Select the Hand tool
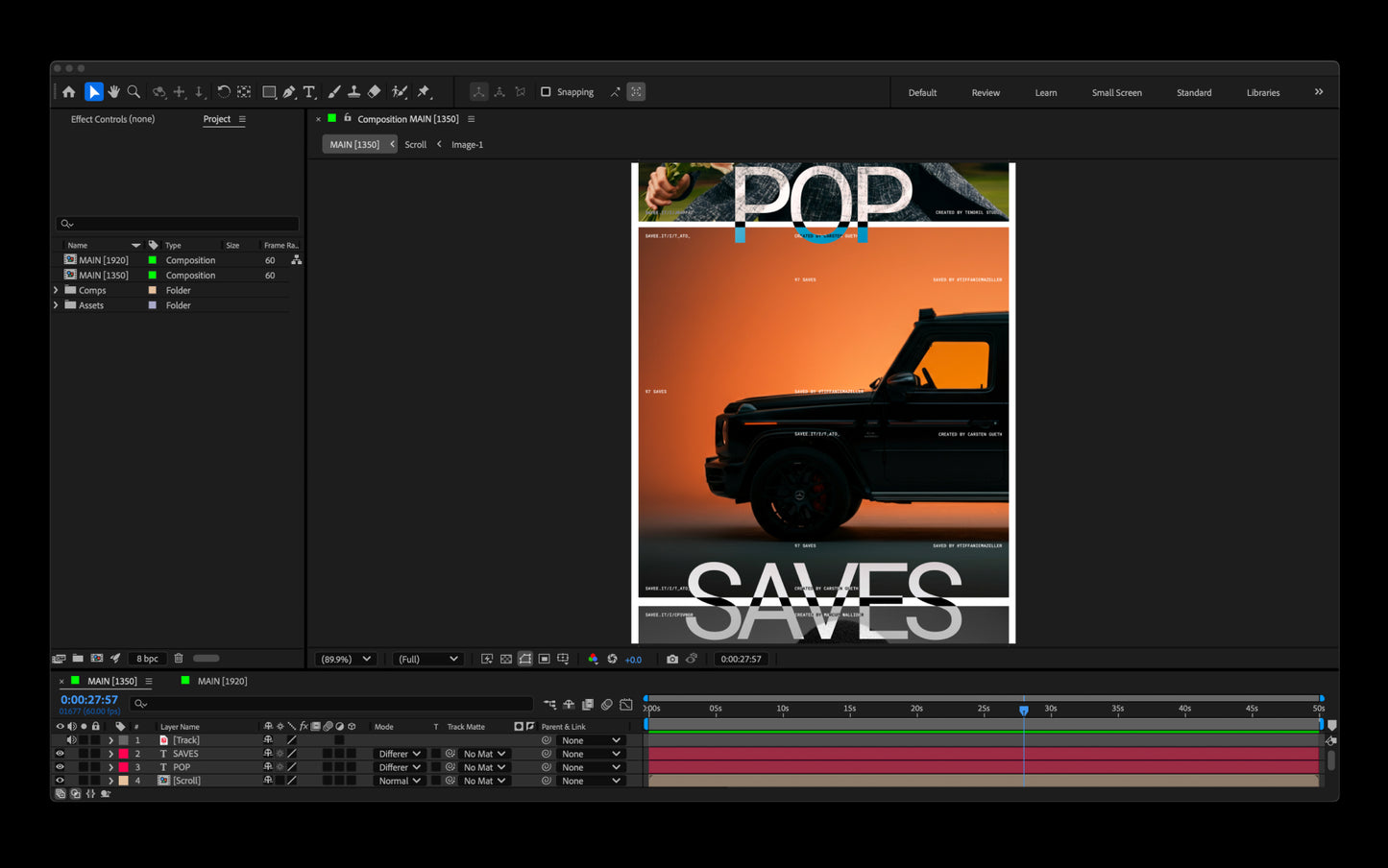Screen dimensions: 1388x868 click(114, 92)
